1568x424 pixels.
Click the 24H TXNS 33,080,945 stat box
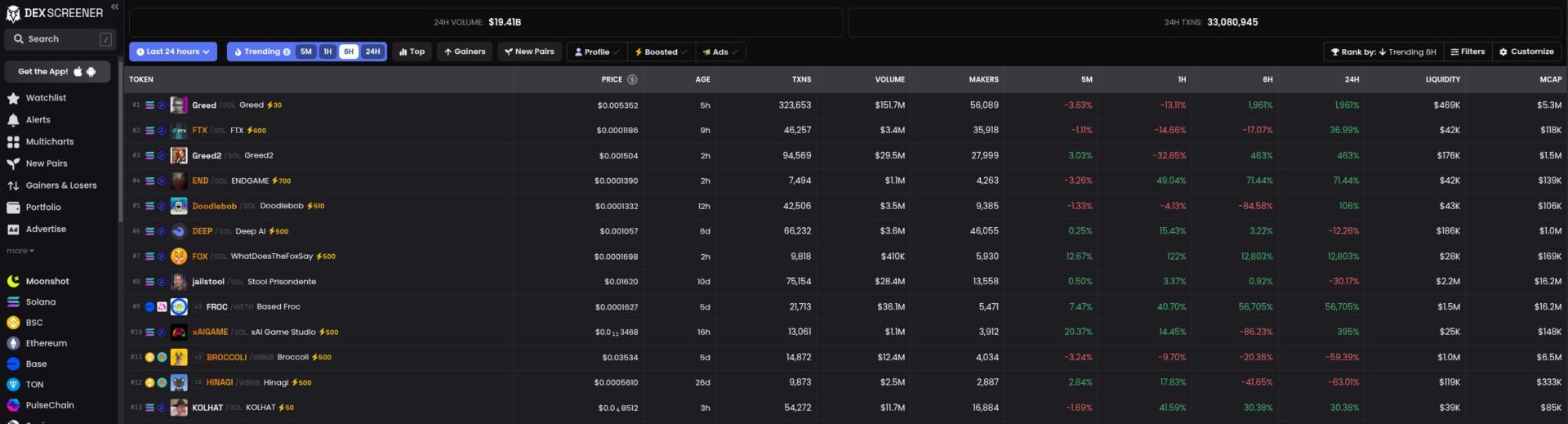1205,22
